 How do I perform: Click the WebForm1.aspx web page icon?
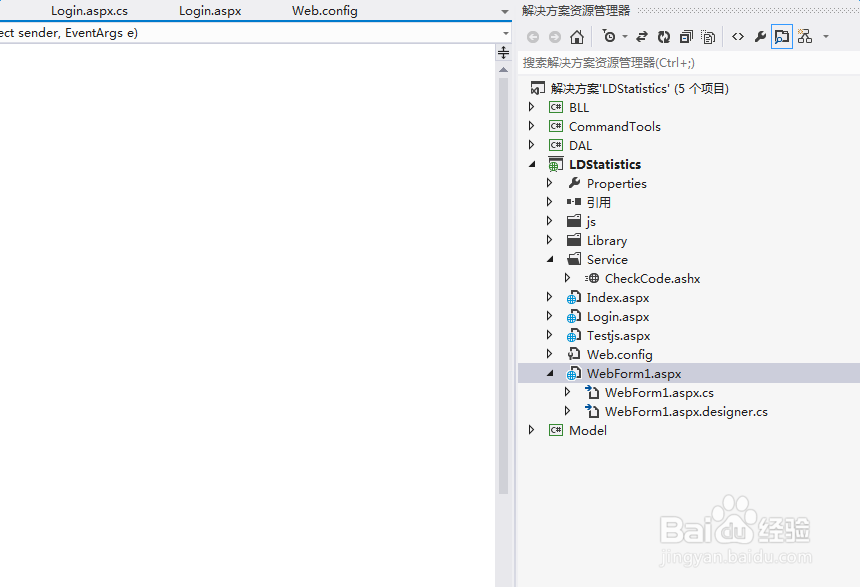(574, 374)
